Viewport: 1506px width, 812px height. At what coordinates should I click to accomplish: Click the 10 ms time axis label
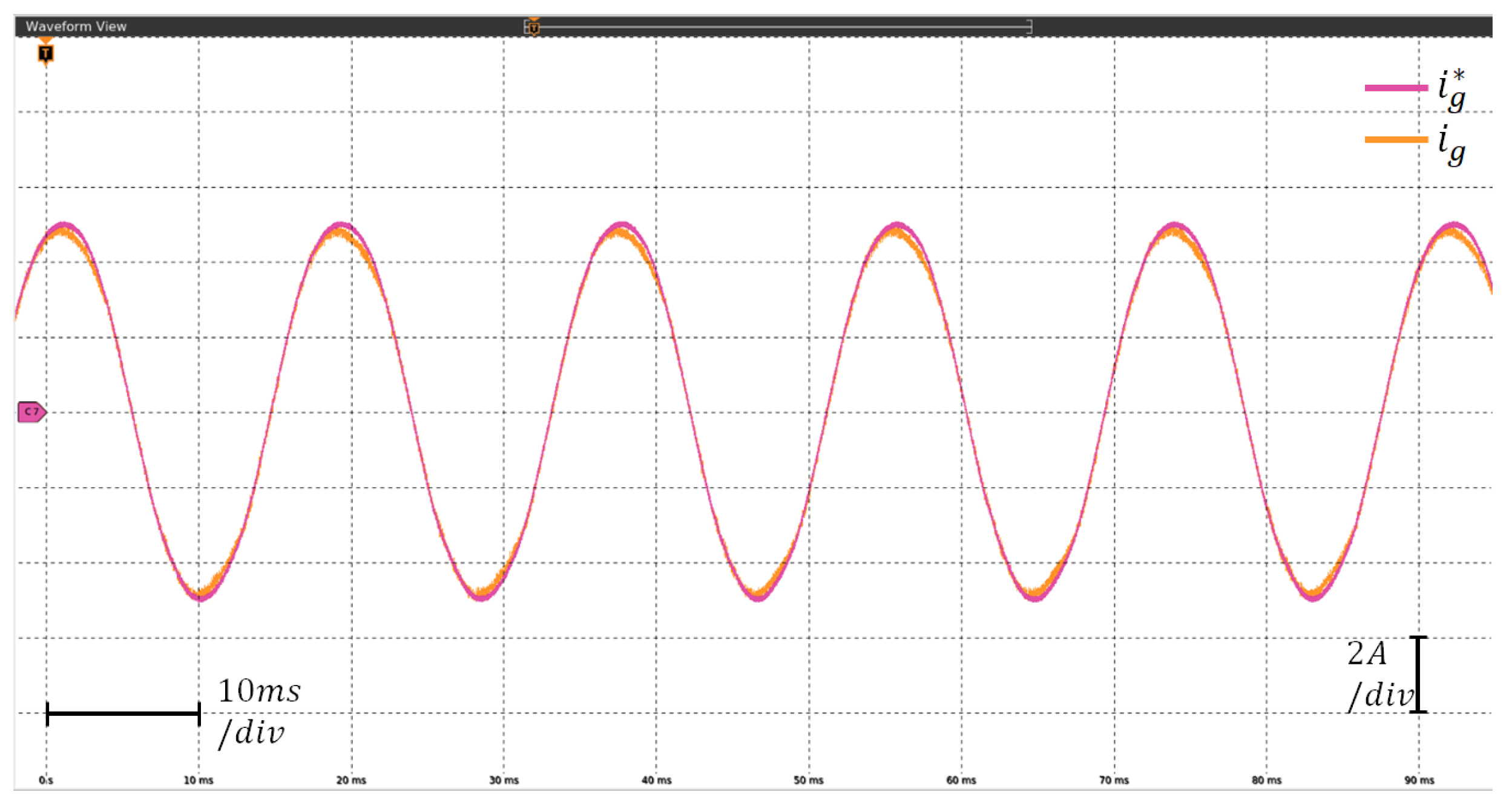click(199, 781)
